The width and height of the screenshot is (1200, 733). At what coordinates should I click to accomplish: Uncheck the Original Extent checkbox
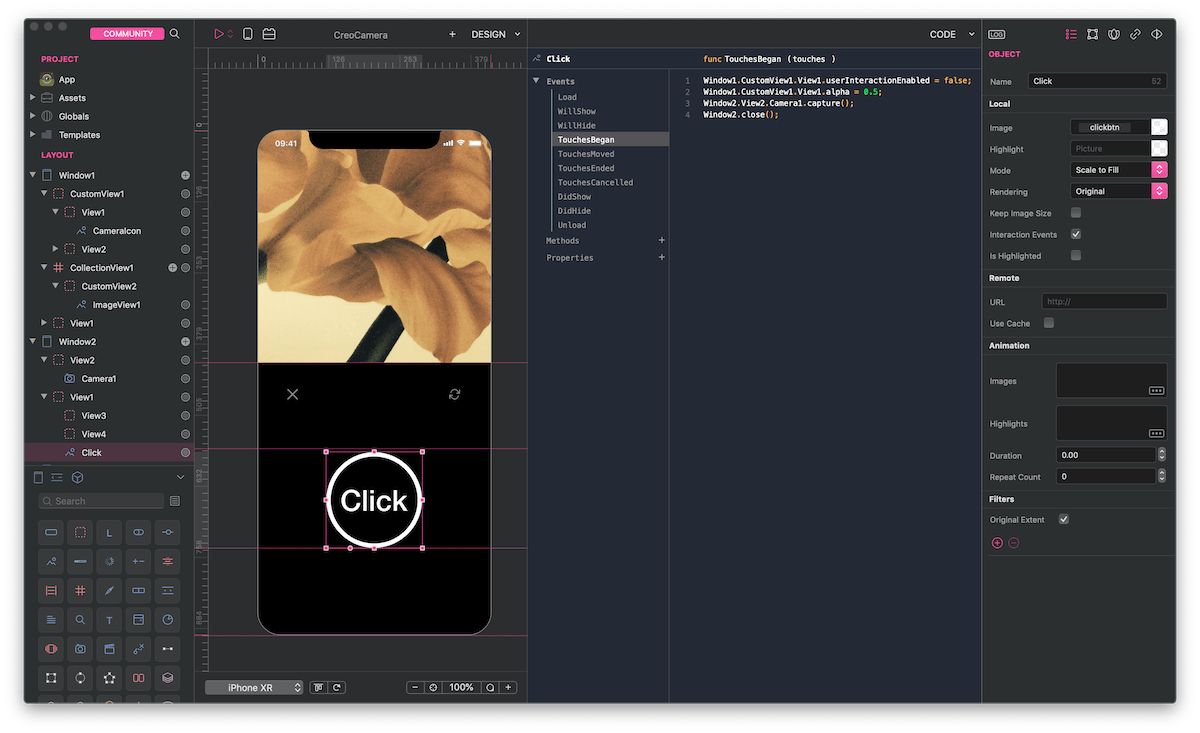[1064, 520]
